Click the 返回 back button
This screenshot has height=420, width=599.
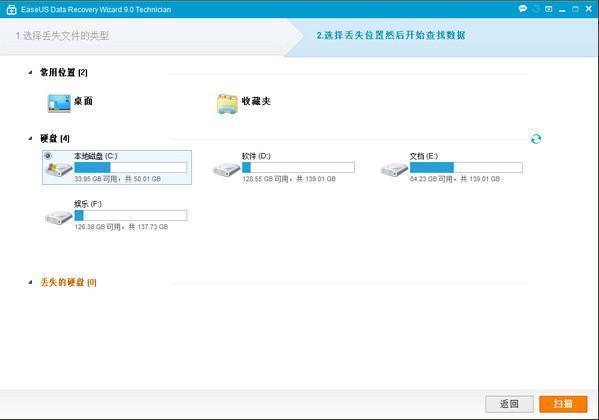509,404
